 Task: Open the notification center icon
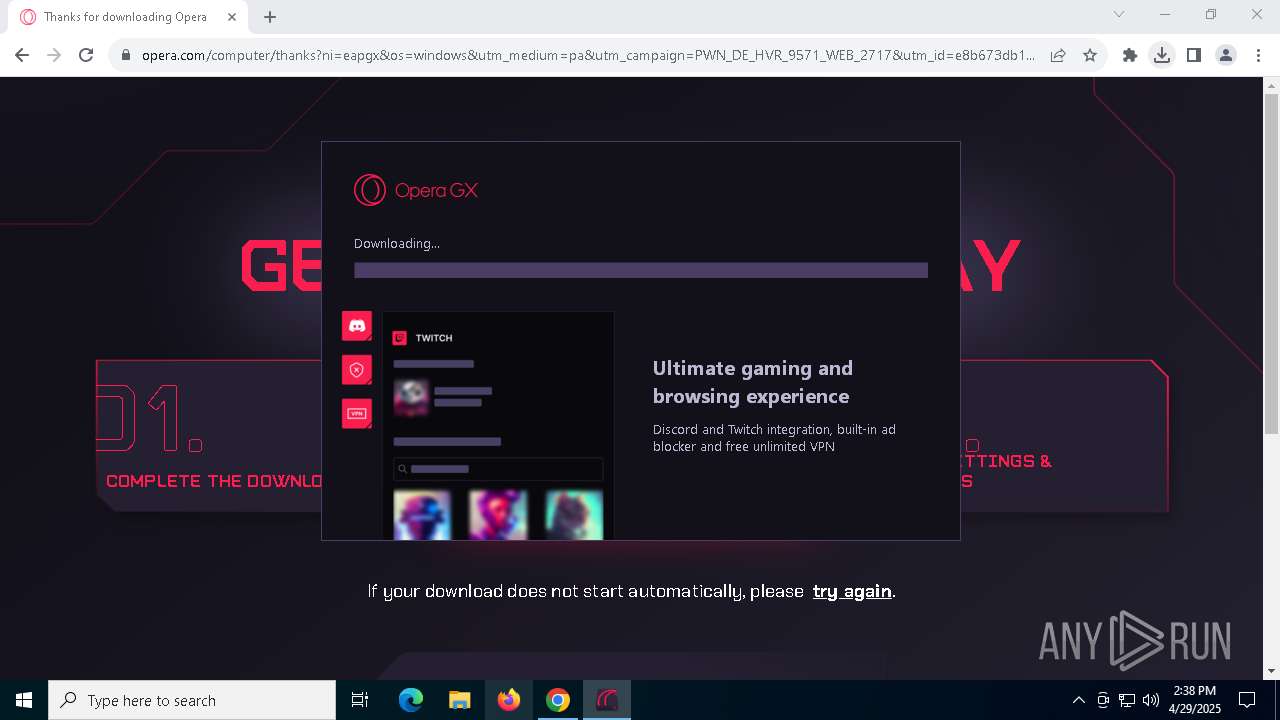coord(1247,700)
